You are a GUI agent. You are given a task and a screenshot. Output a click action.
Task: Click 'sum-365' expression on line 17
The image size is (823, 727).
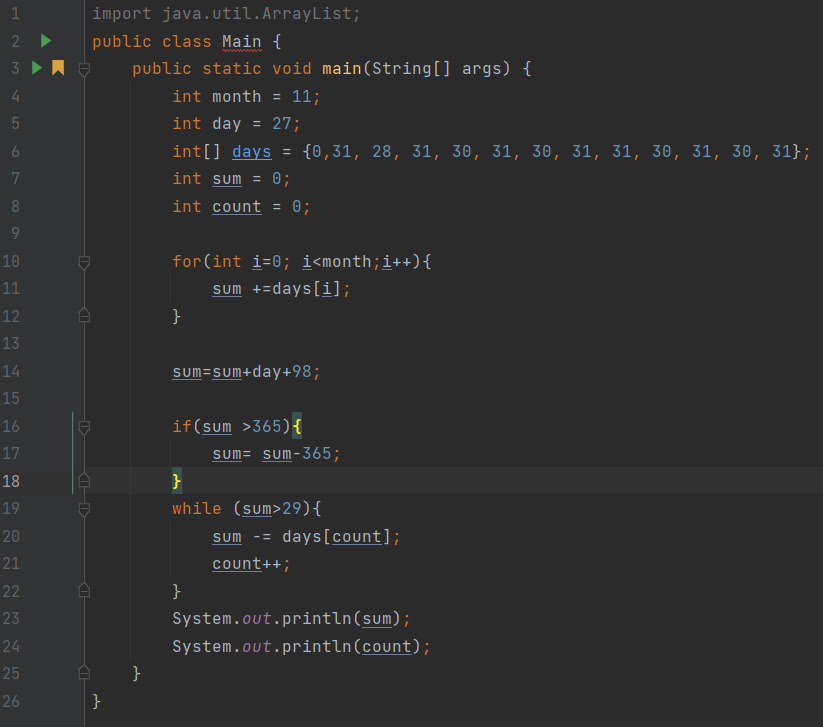pyautogui.click(x=297, y=454)
